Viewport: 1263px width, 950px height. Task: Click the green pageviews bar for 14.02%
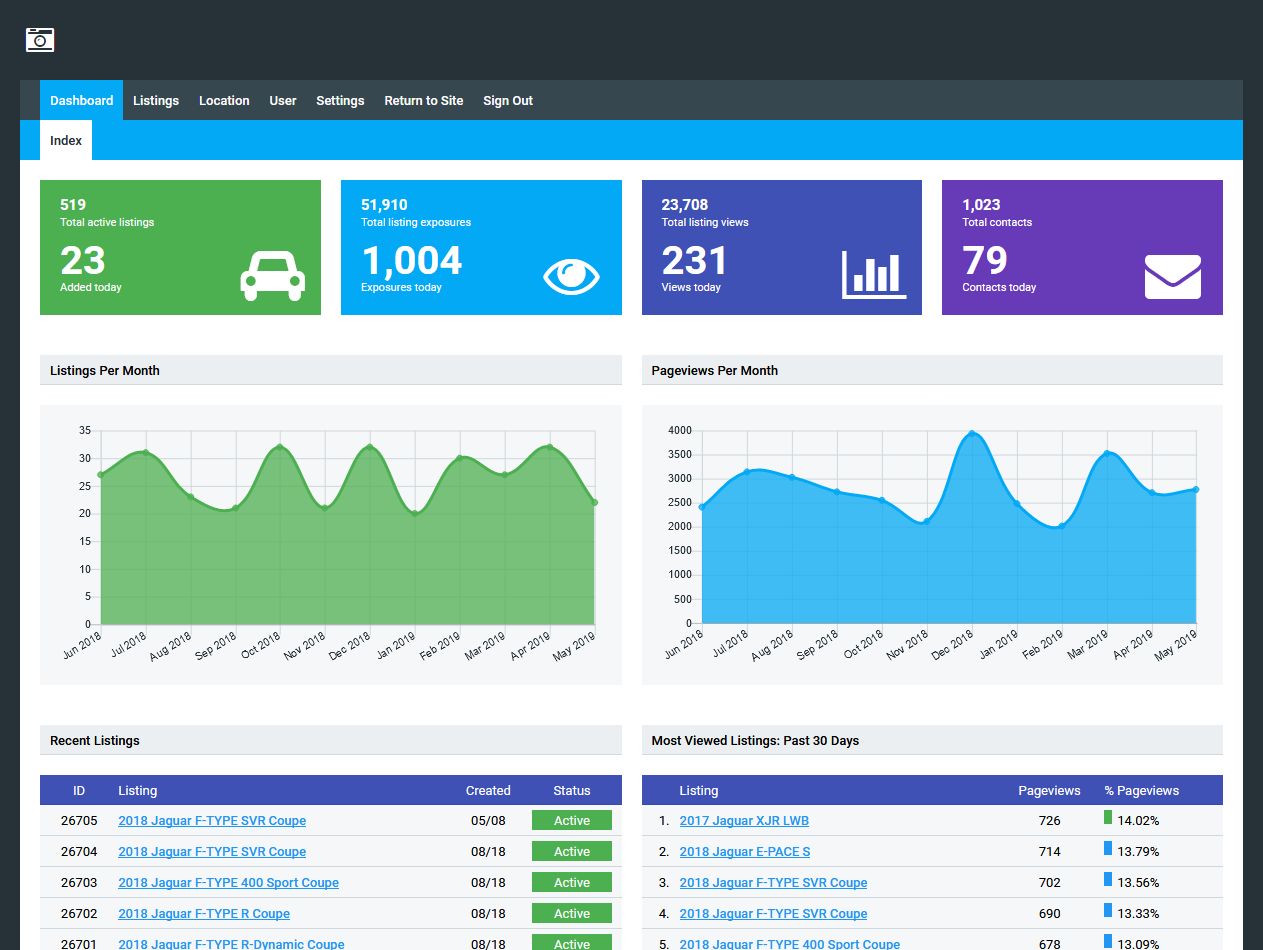[1108, 818]
